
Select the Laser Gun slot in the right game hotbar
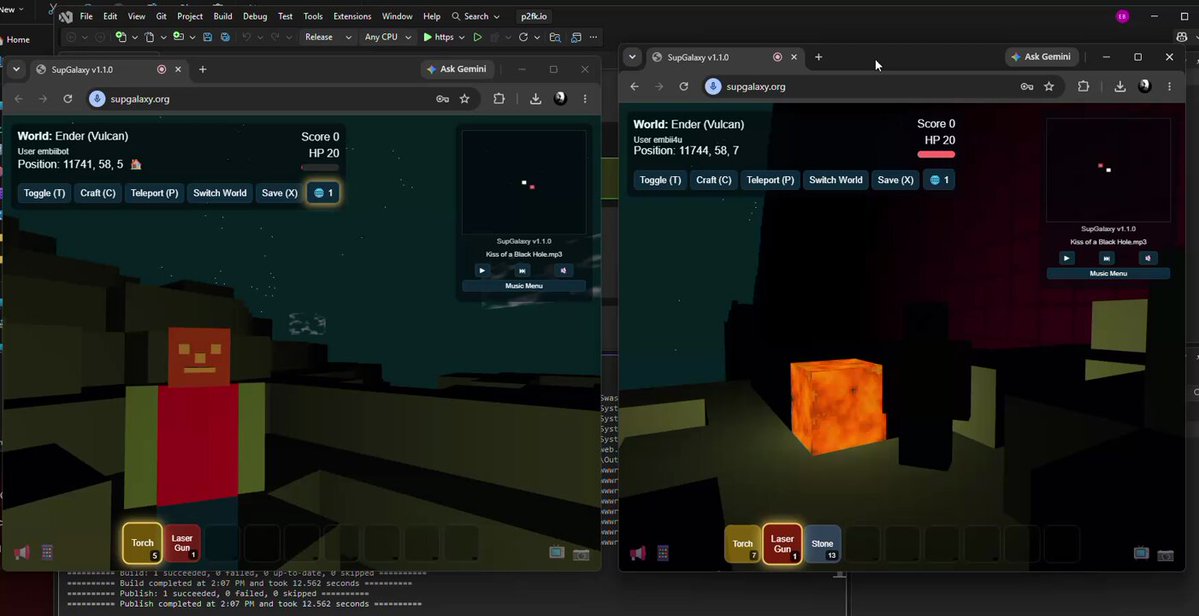[x=782, y=544]
